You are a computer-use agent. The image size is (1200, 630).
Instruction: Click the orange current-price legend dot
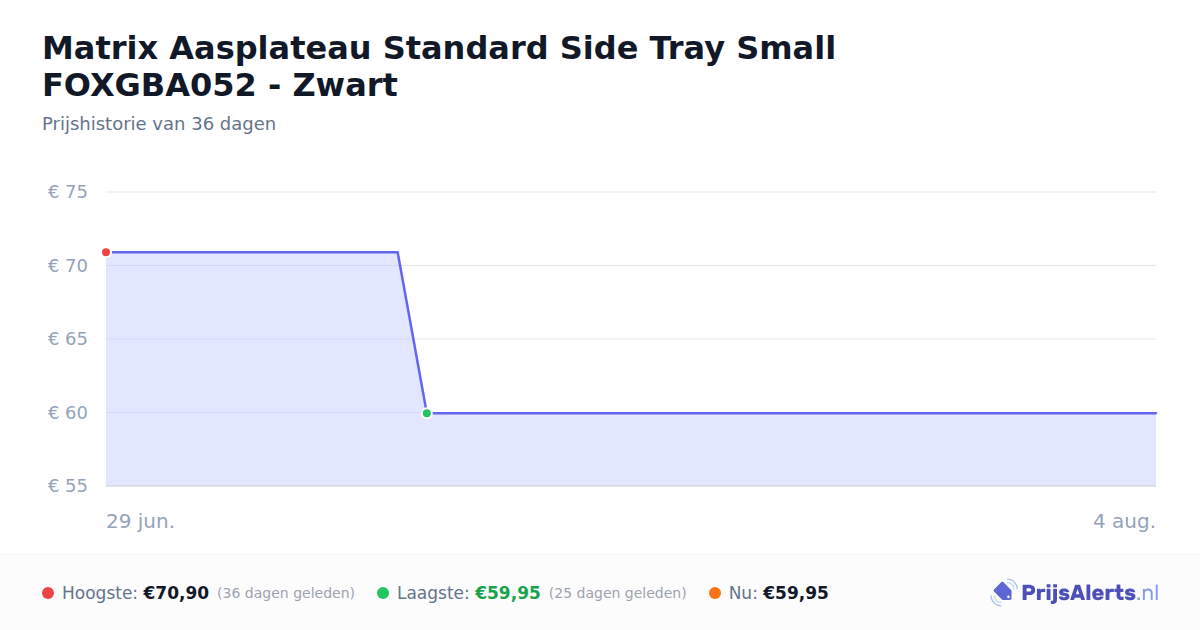[x=715, y=593]
